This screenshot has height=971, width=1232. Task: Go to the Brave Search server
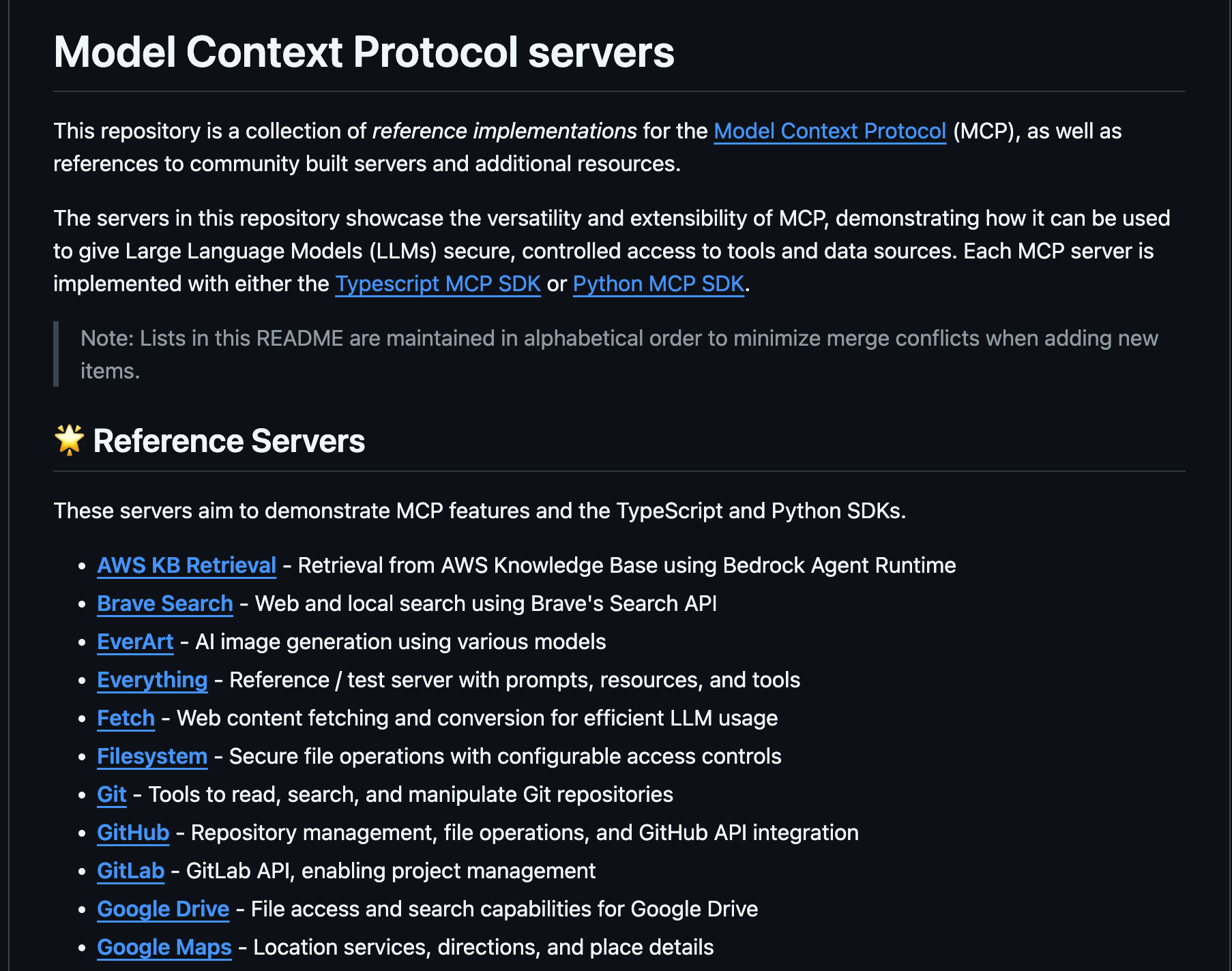pos(165,603)
